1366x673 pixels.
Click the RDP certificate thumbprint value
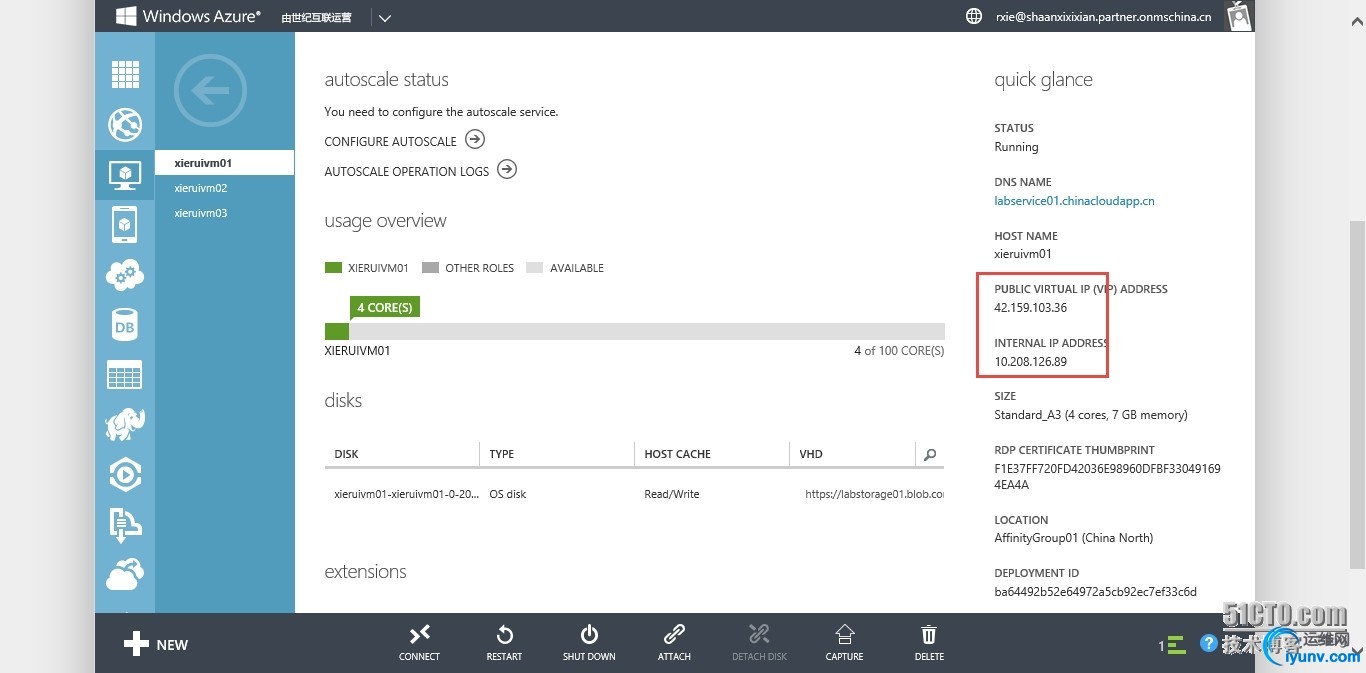(1107, 477)
